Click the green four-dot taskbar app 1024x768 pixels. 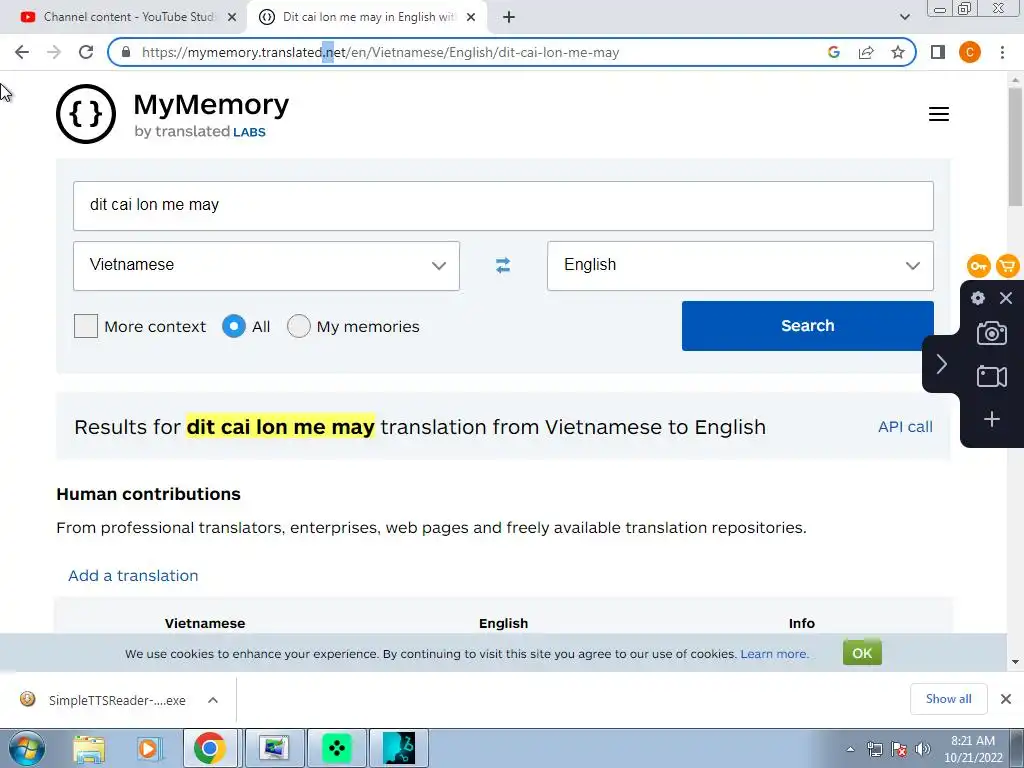click(x=337, y=748)
